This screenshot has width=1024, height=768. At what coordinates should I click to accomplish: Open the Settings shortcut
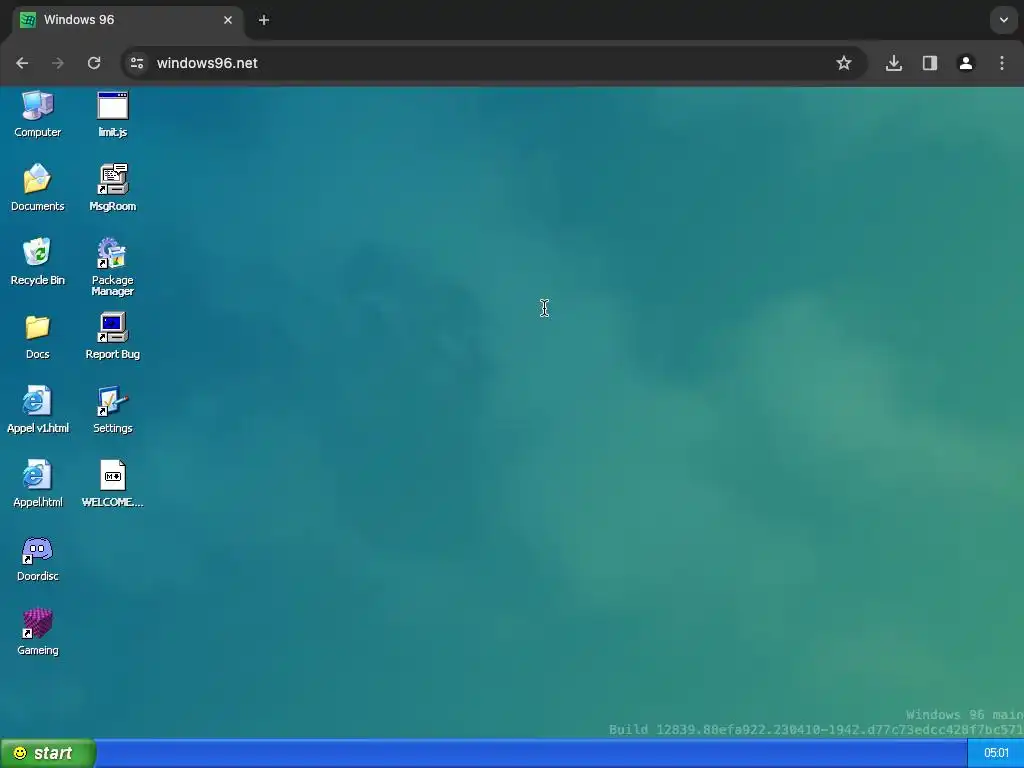click(112, 410)
